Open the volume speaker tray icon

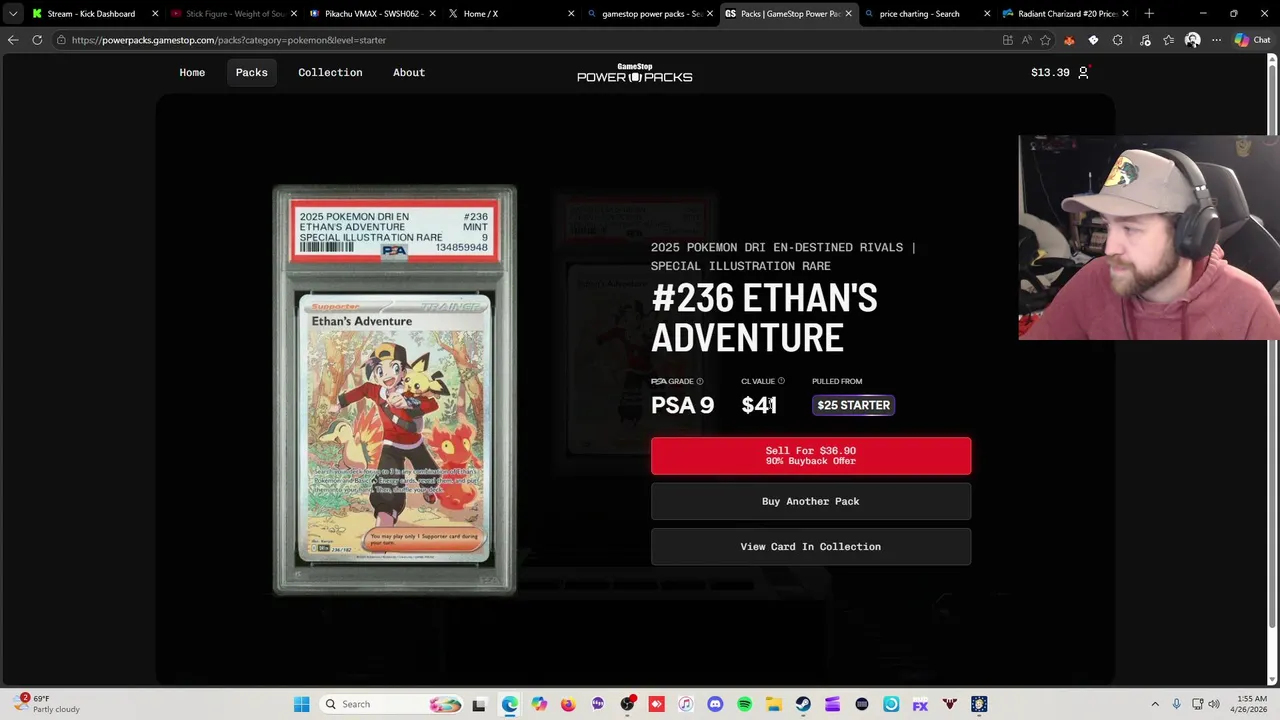(1215, 704)
